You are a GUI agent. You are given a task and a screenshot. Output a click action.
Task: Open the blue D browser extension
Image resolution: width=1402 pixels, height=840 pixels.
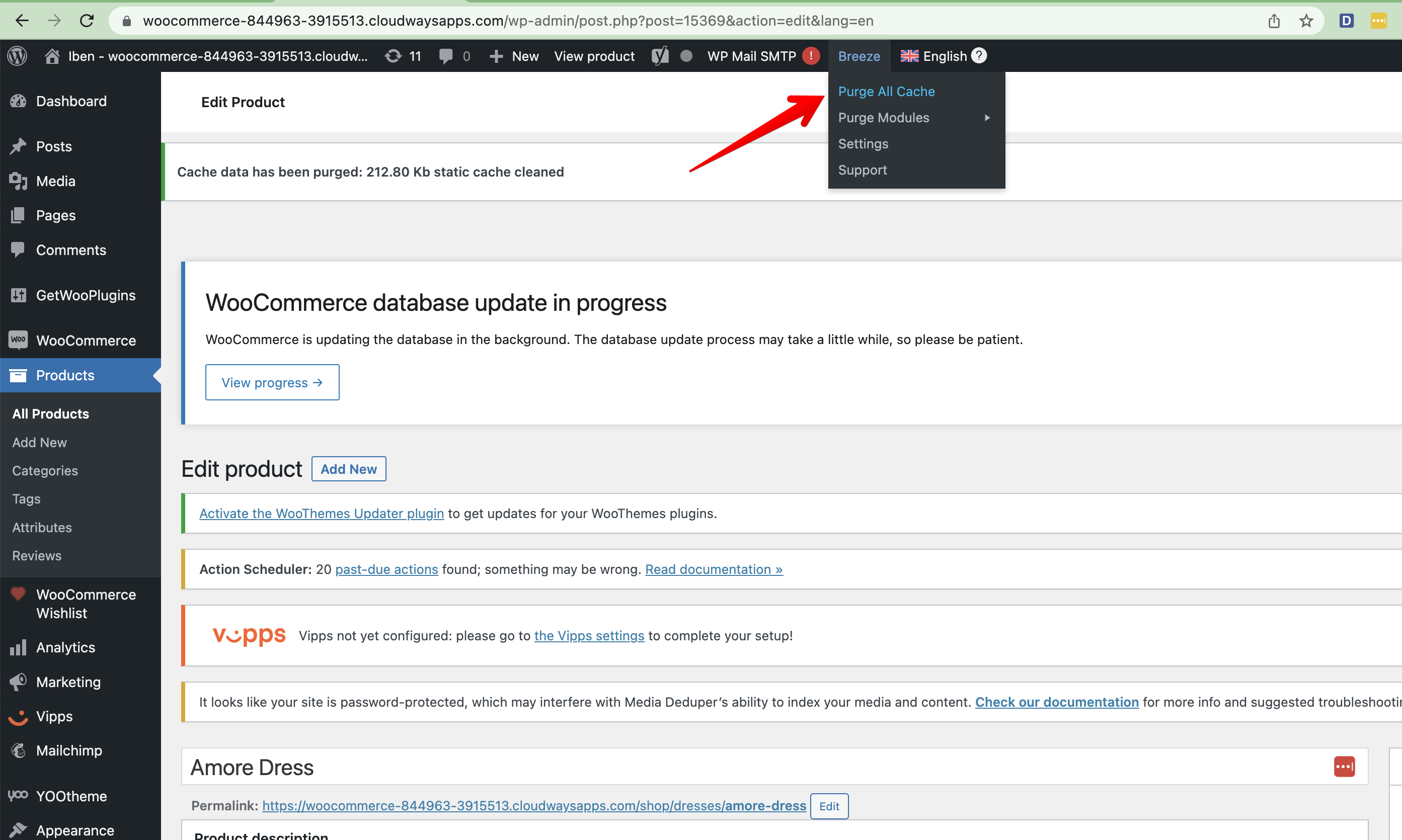(x=1347, y=21)
